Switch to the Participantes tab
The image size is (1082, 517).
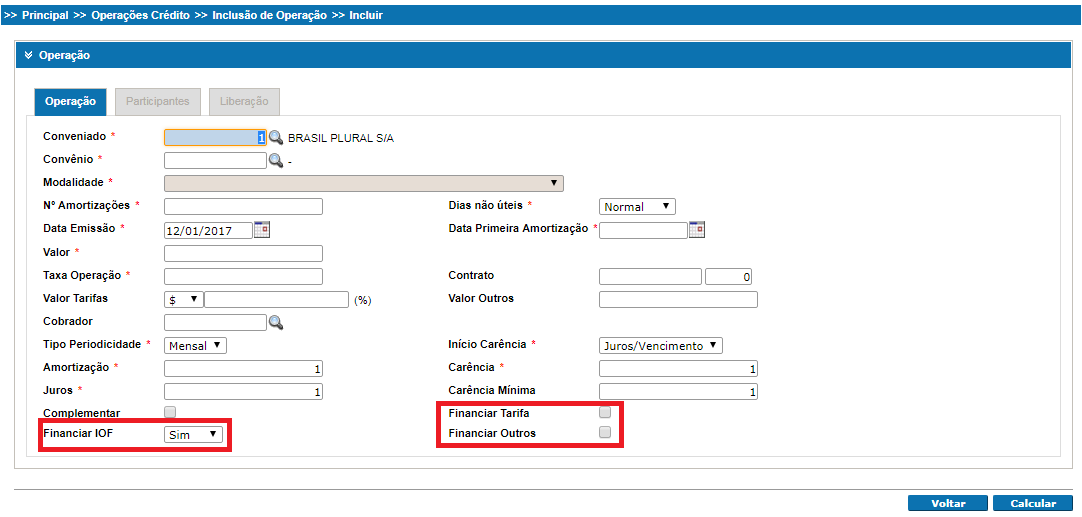coord(158,102)
